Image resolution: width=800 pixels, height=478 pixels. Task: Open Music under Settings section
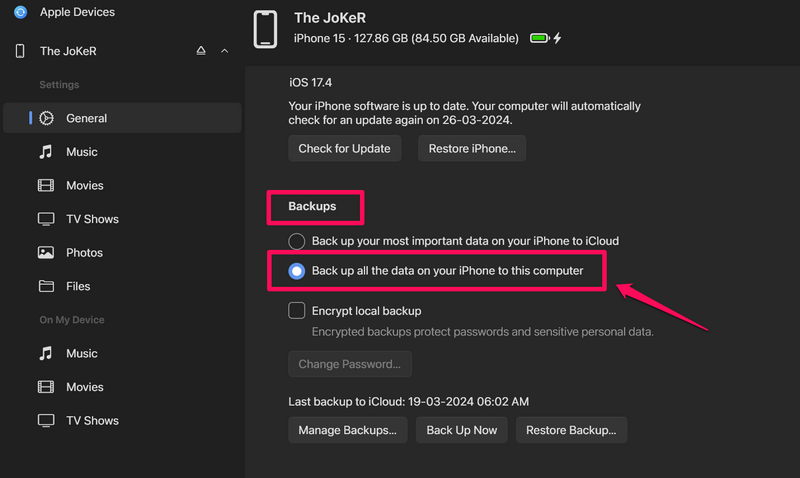[81, 152]
